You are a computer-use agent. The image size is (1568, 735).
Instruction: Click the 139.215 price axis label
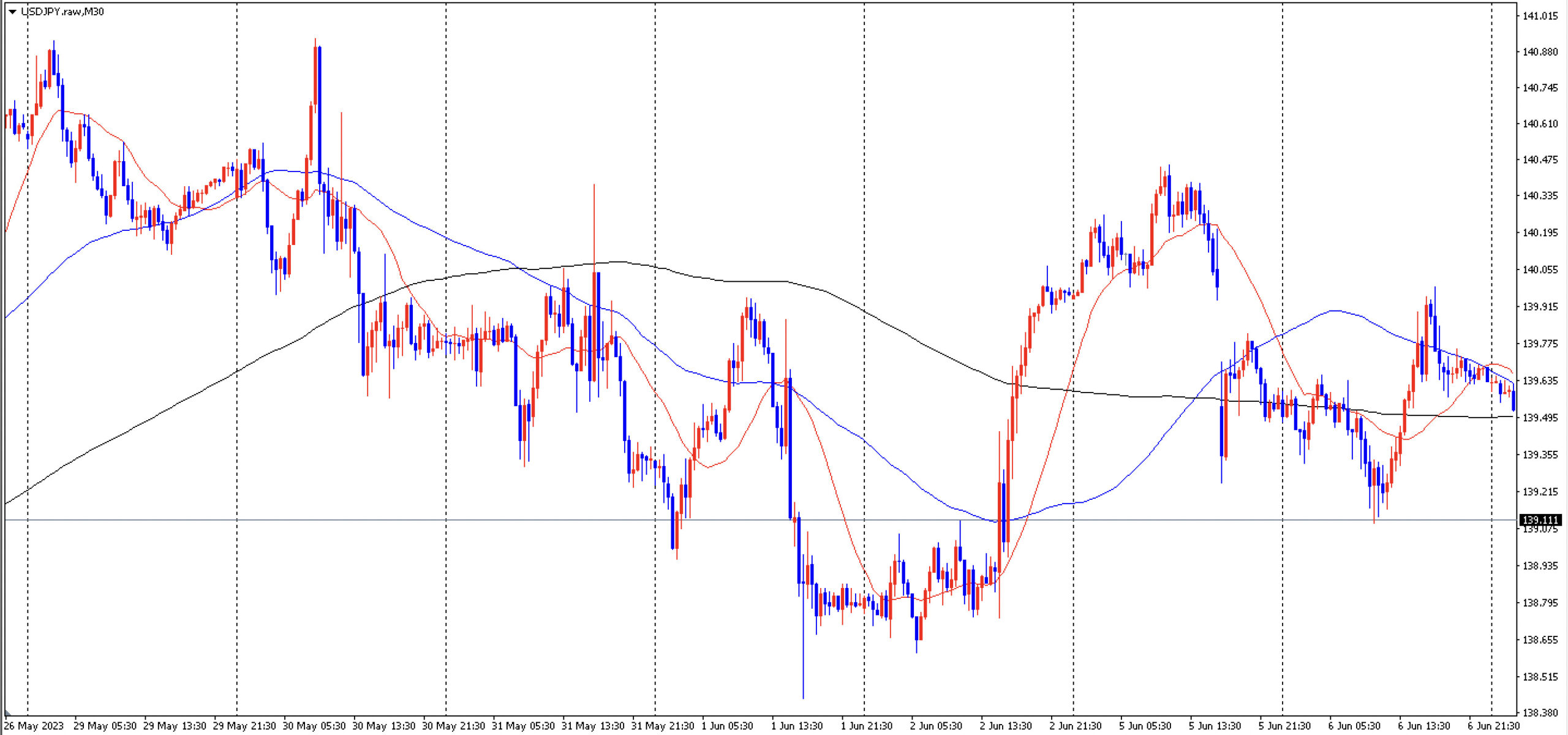pyautogui.click(x=1540, y=492)
